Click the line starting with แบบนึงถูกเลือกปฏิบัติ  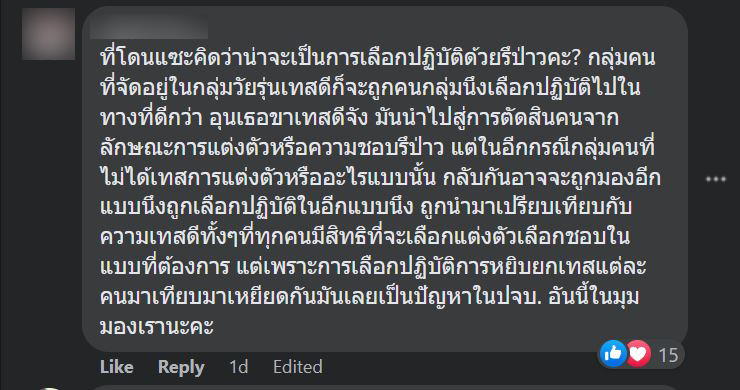point(366,207)
